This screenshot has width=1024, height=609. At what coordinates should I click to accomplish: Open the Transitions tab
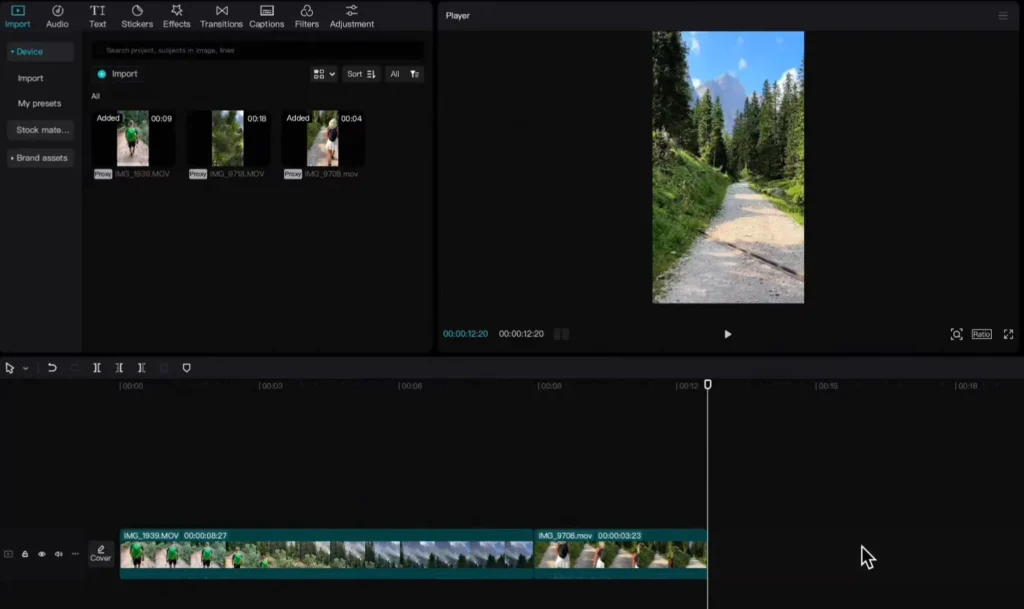tap(221, 16)
